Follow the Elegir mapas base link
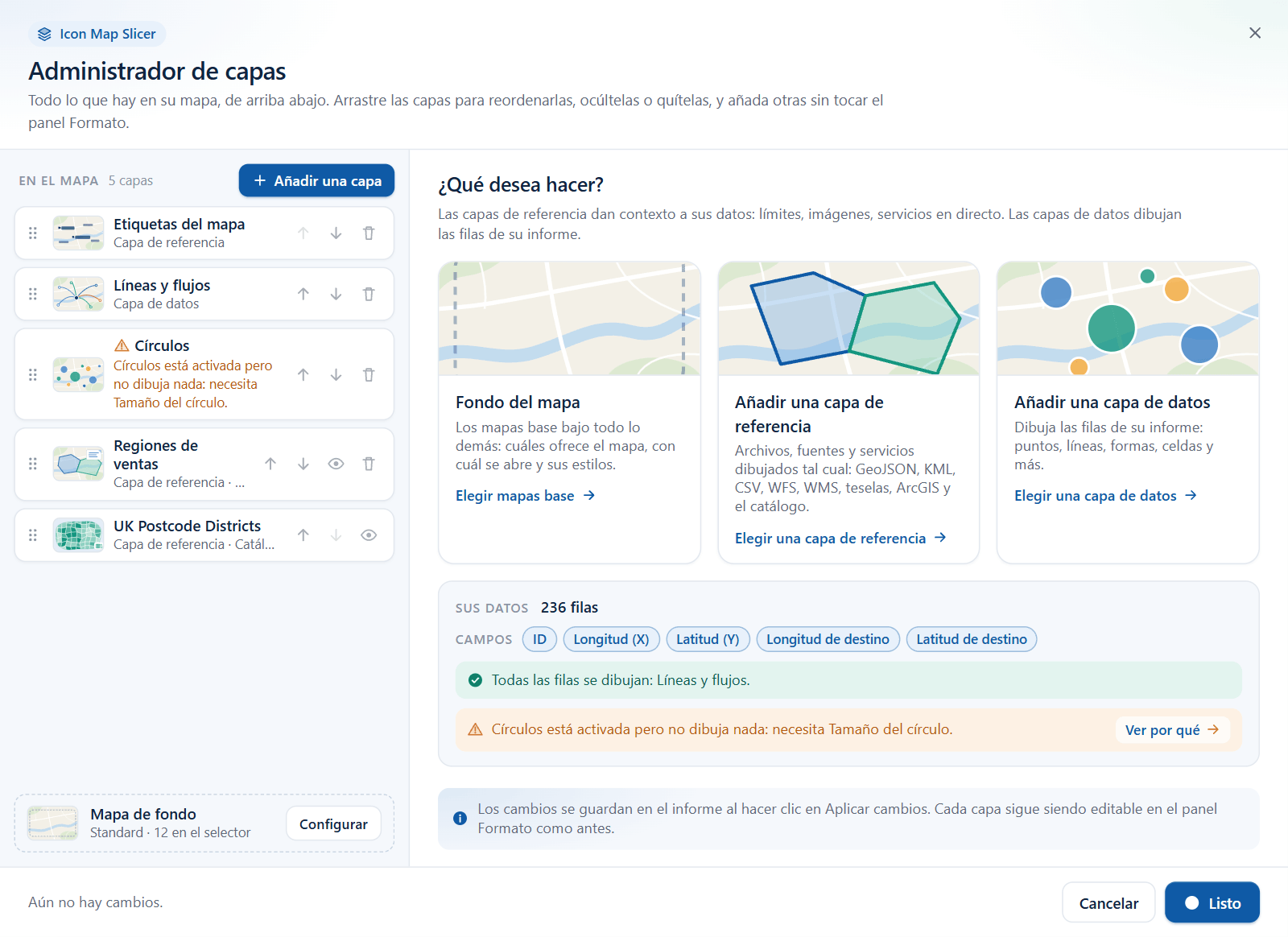 point(526,496)
